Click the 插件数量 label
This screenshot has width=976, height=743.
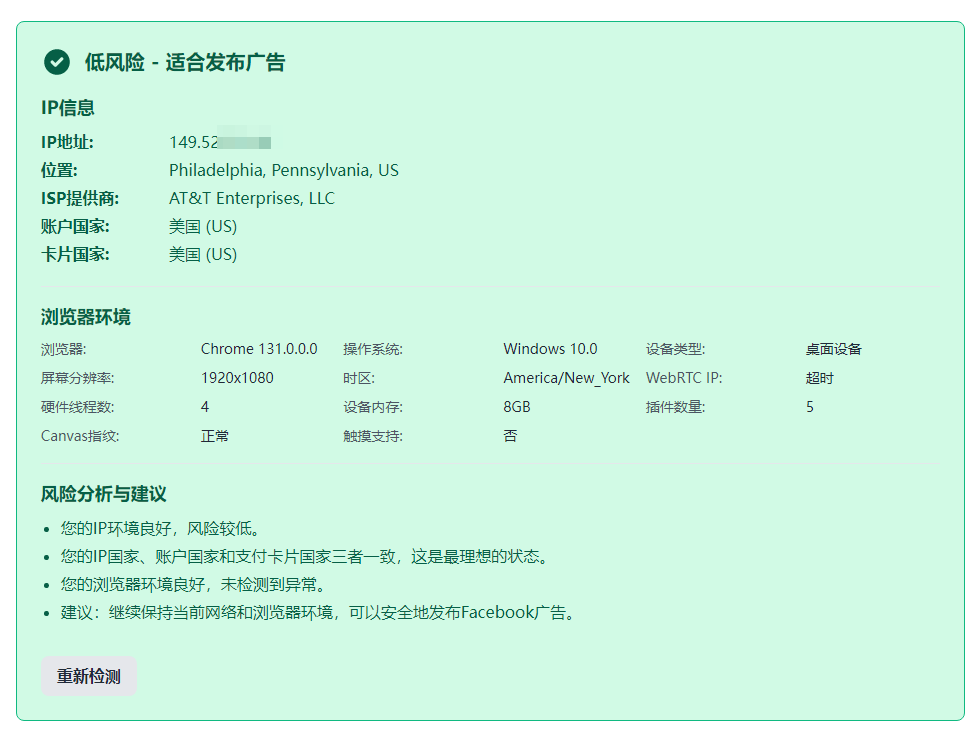point(675,407)
